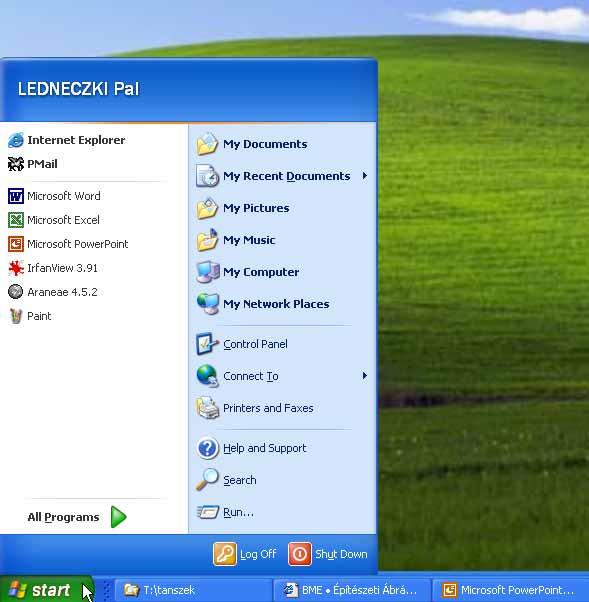Click the Help and Support label text
Screen dimensions: 589x602
click(x=265, y=448)
